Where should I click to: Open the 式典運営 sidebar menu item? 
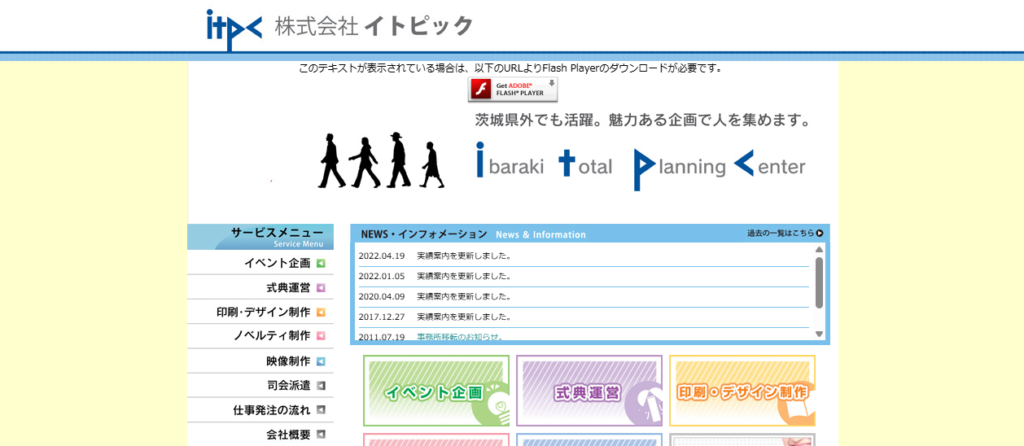tap(261, 287)
